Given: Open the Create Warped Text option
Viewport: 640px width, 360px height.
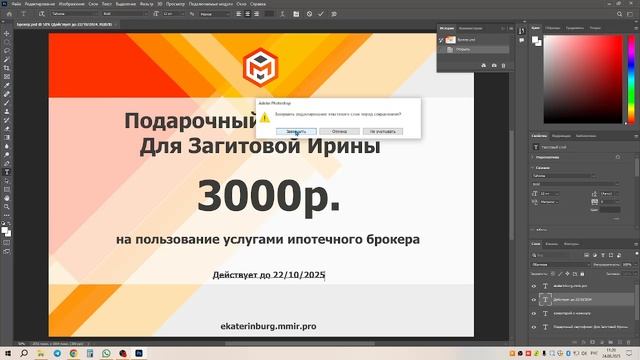Looking at the screenshot, I should pyautogui.click(x=282, y=14).
